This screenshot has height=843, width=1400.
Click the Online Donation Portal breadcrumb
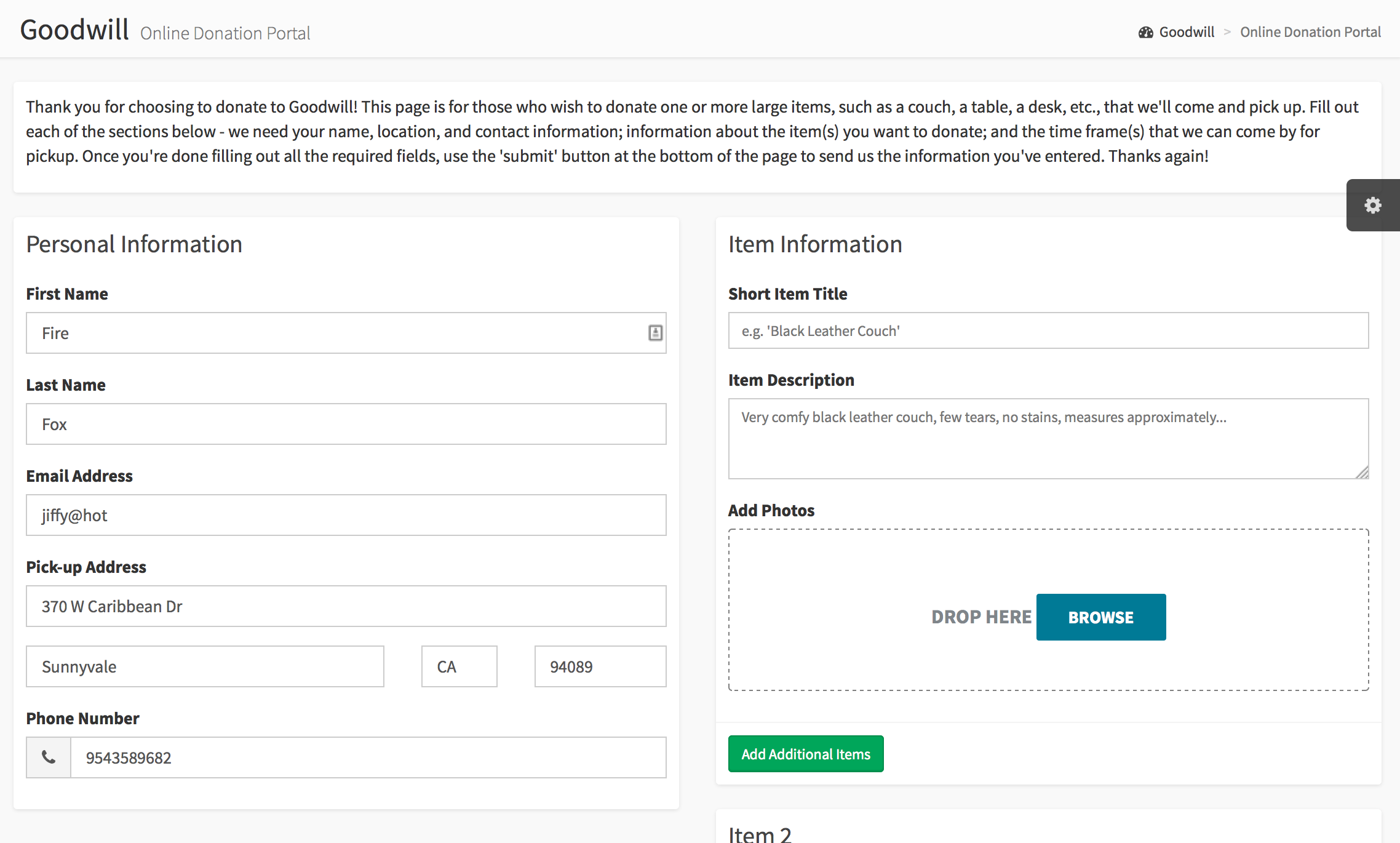click(x=1310, y=32)
